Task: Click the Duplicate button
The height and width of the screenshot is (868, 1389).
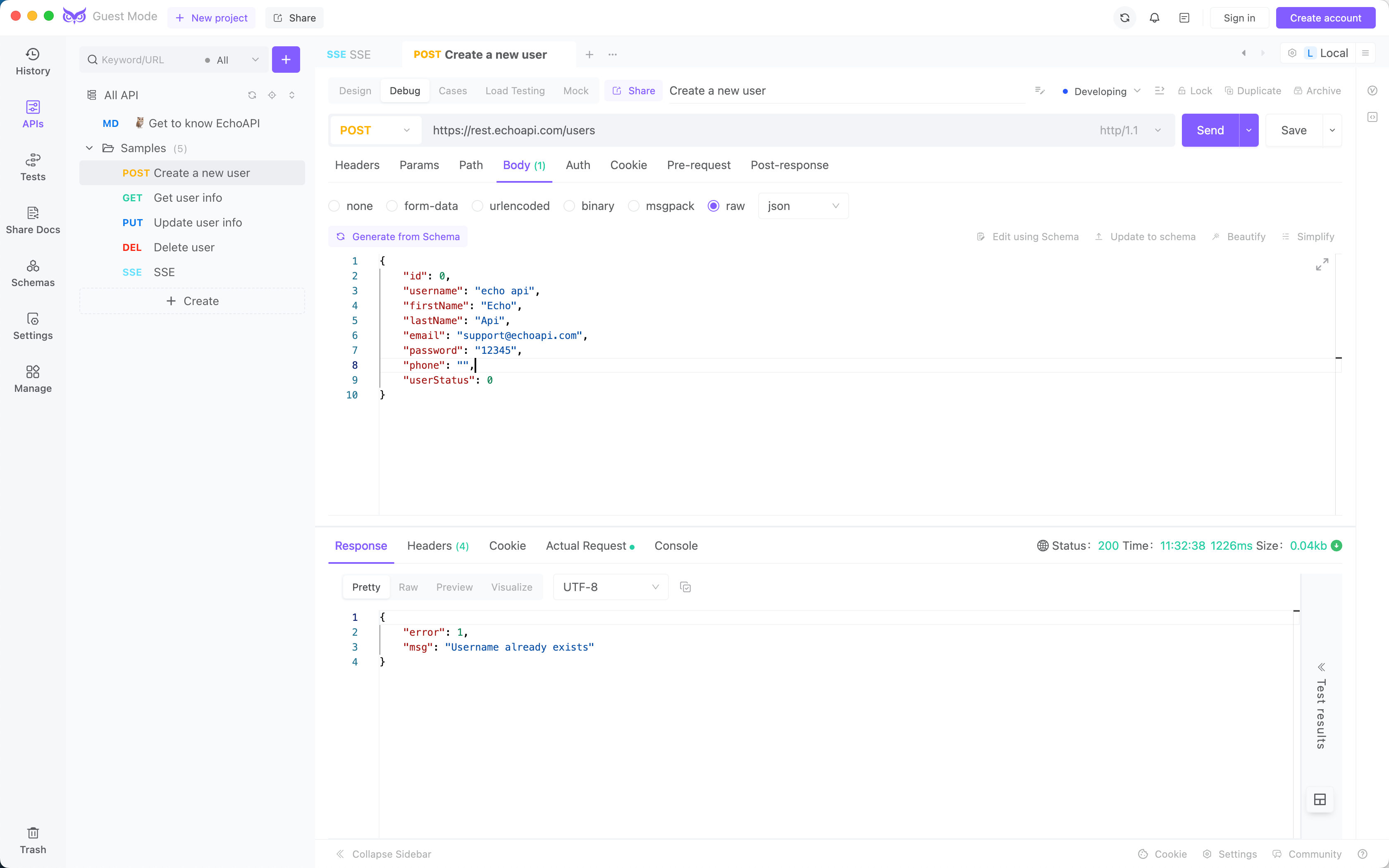Action: point(1253,91)
